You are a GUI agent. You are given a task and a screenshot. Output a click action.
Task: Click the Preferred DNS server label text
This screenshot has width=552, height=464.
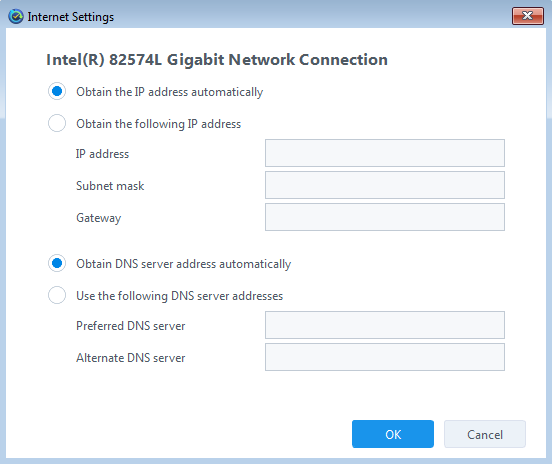tap(131, 326)
